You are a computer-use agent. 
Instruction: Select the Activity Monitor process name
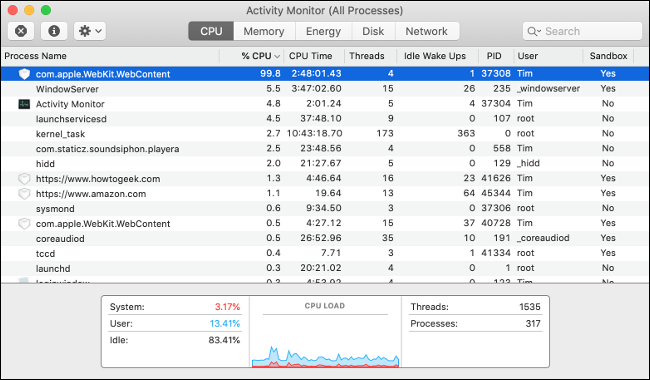(70, 104)
